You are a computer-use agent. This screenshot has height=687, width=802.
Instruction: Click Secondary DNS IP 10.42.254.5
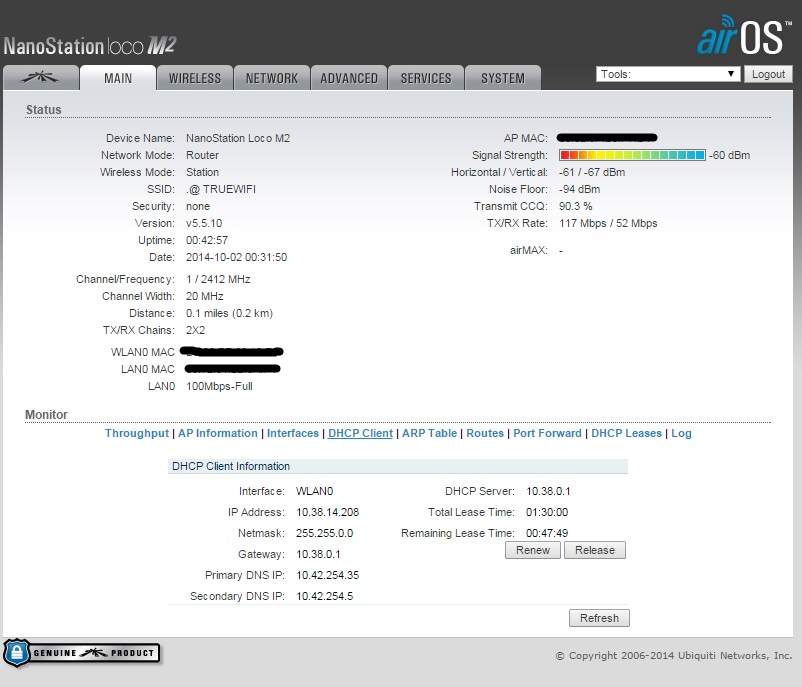[x=324, y=596]
